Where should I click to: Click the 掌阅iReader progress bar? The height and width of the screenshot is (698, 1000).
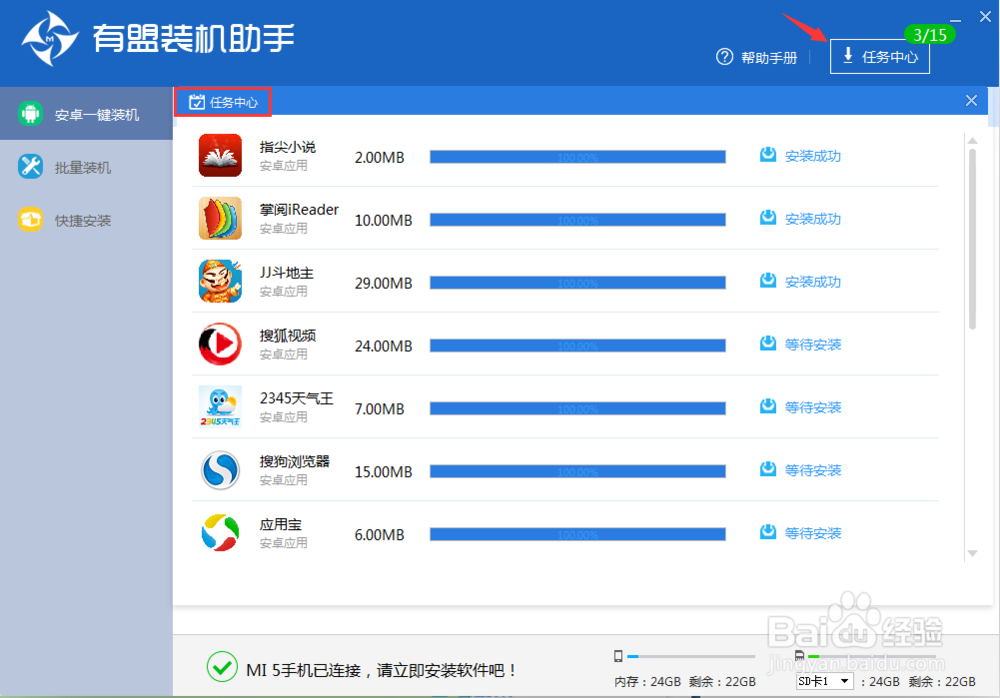pyautogui.click(x=578, y=218)
